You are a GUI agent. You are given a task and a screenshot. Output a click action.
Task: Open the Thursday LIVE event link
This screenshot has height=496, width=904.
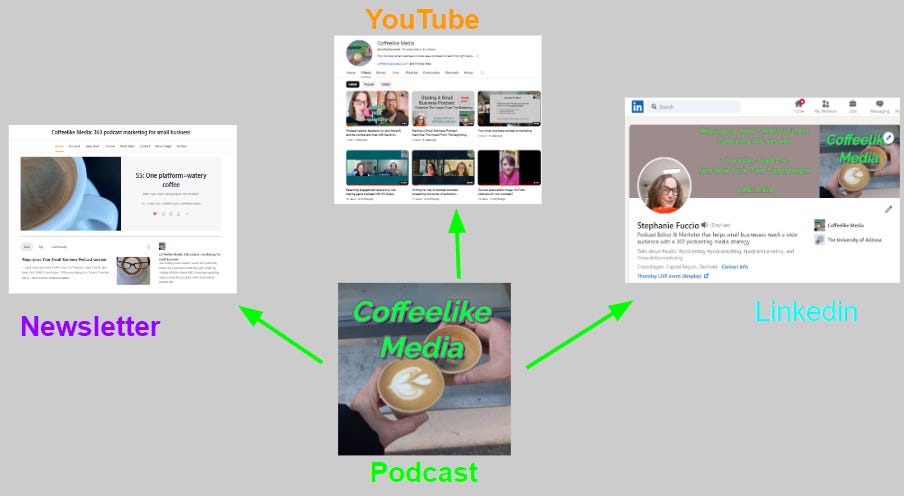pyautogui.click(x=673, y=276)
